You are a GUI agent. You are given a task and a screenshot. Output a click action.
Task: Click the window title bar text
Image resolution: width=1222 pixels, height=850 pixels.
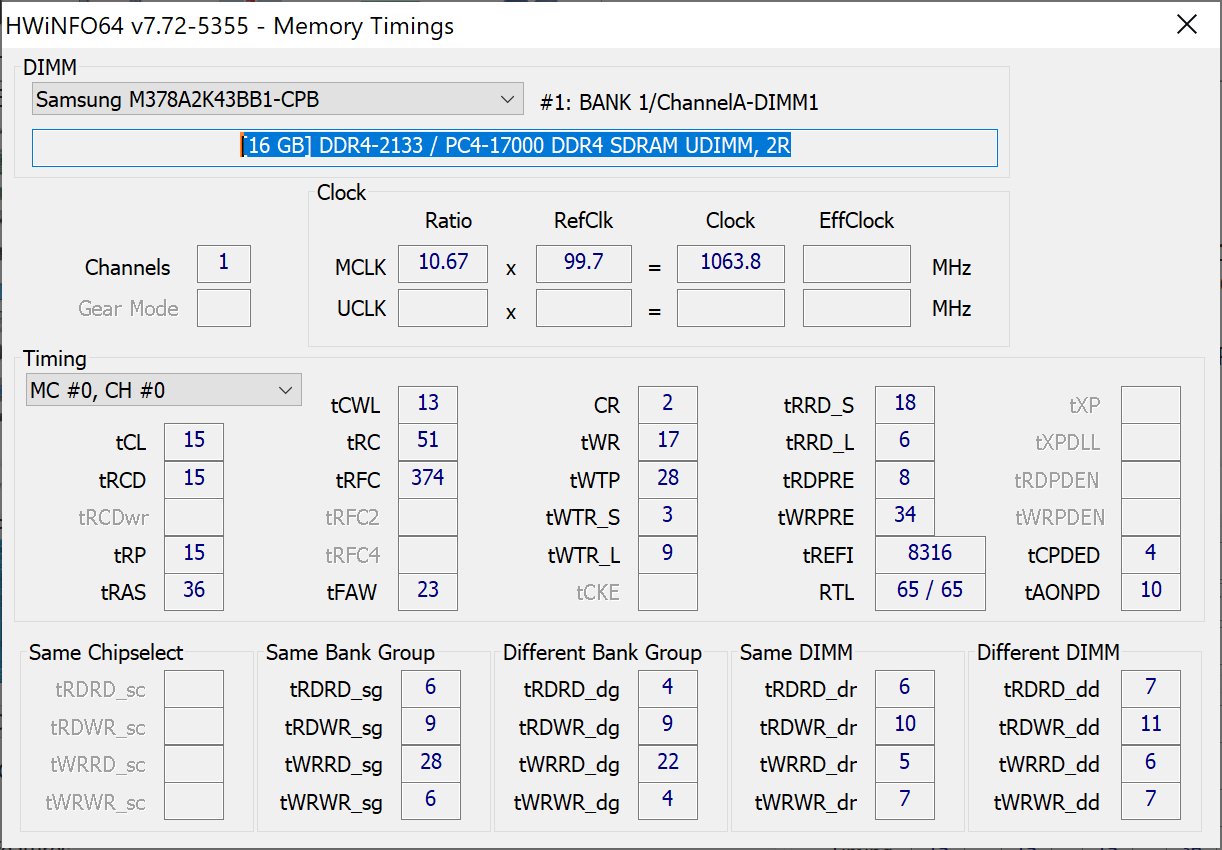click(230, 26)
